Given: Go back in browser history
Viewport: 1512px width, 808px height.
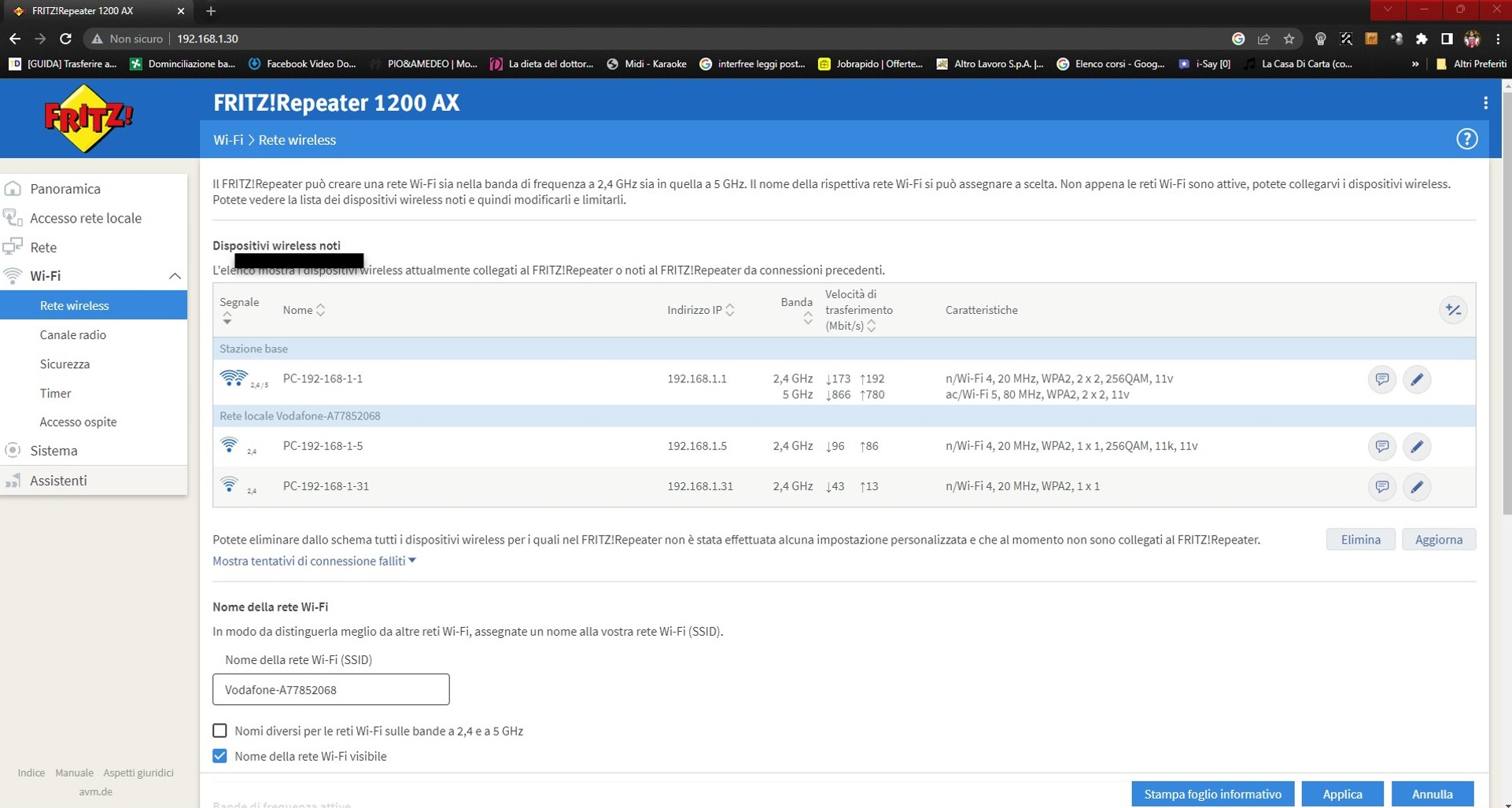Looking at the screenshot, I should coord(15,39).
